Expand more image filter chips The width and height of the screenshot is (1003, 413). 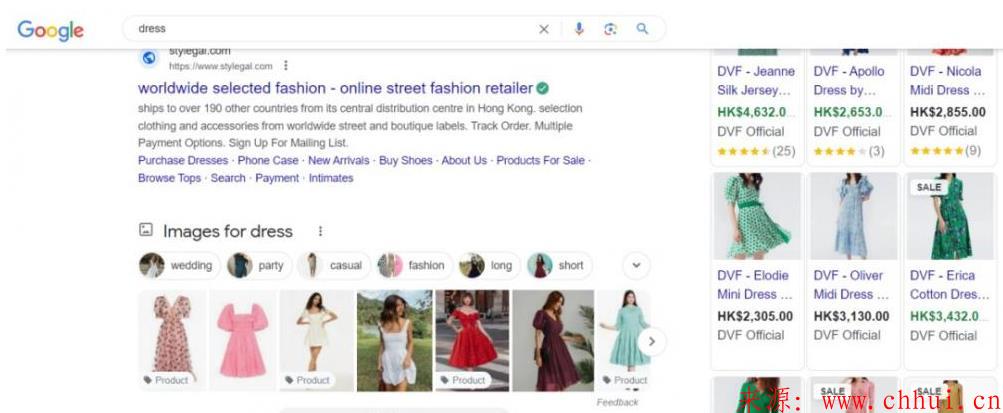(x=636, y=265)
